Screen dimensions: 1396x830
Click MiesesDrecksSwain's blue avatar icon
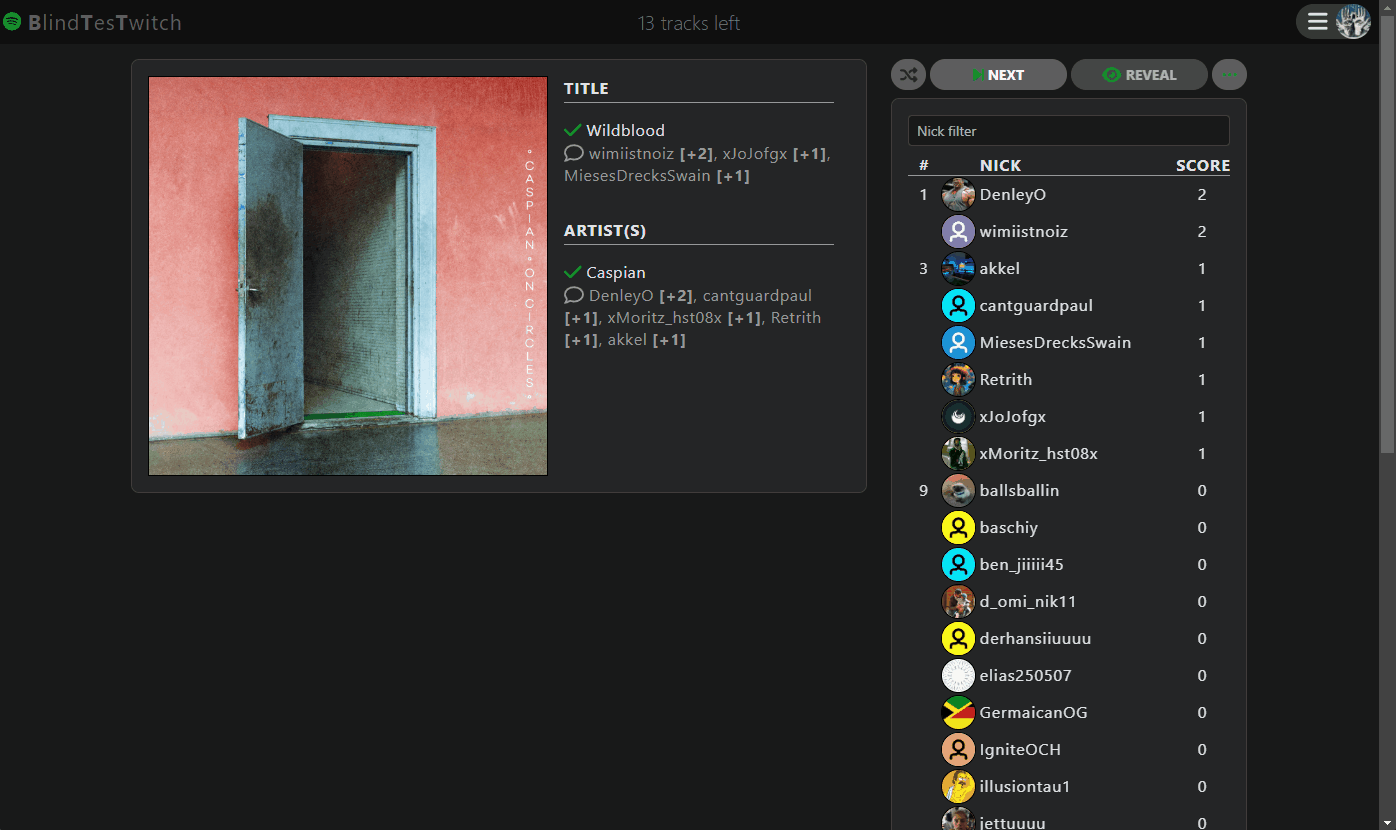click(x=958, y=343)
